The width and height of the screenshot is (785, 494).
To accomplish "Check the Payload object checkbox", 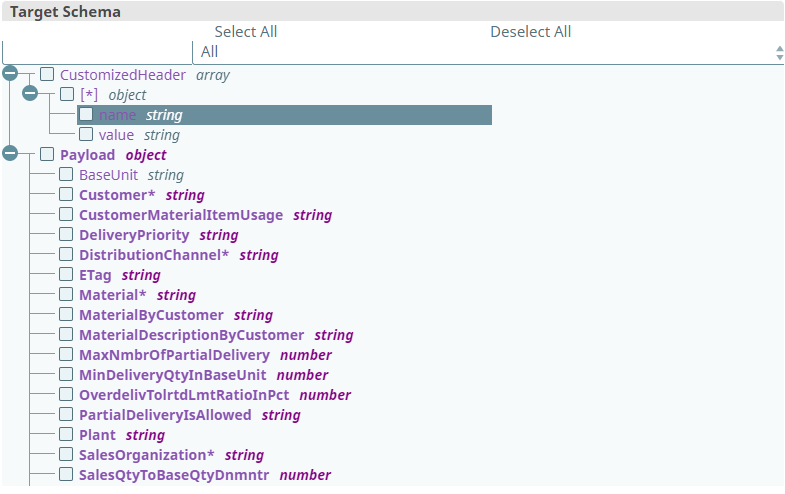I will (47, 154).
